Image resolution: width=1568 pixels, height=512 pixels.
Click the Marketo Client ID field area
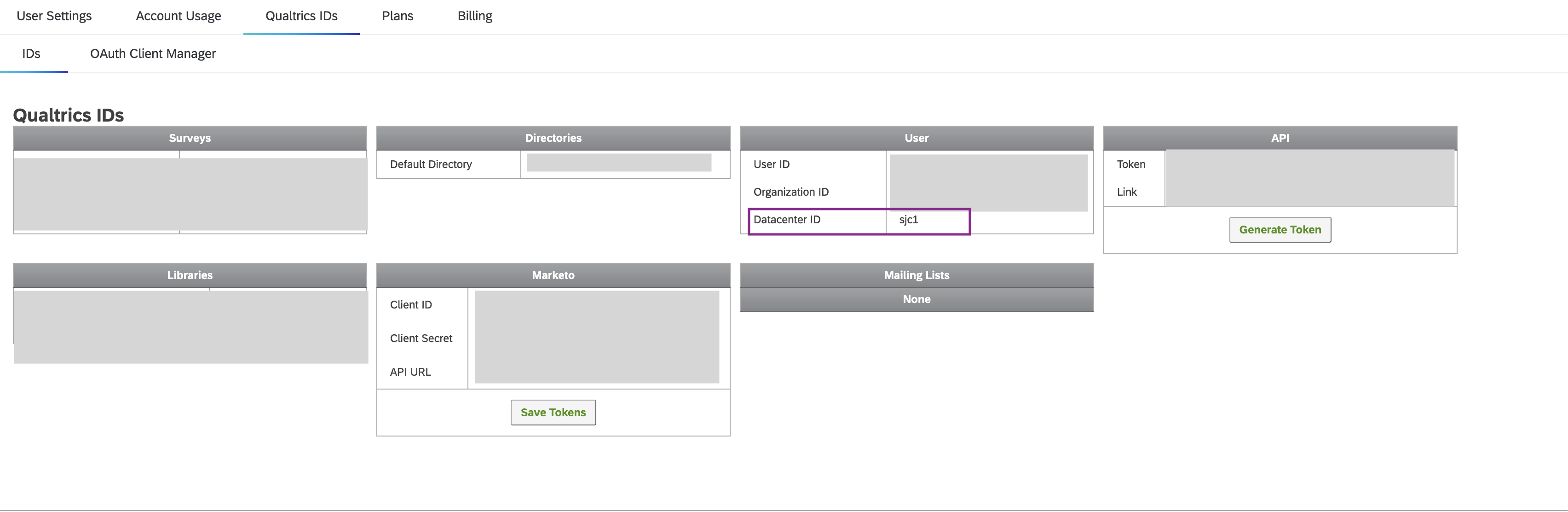pos(597,304)
